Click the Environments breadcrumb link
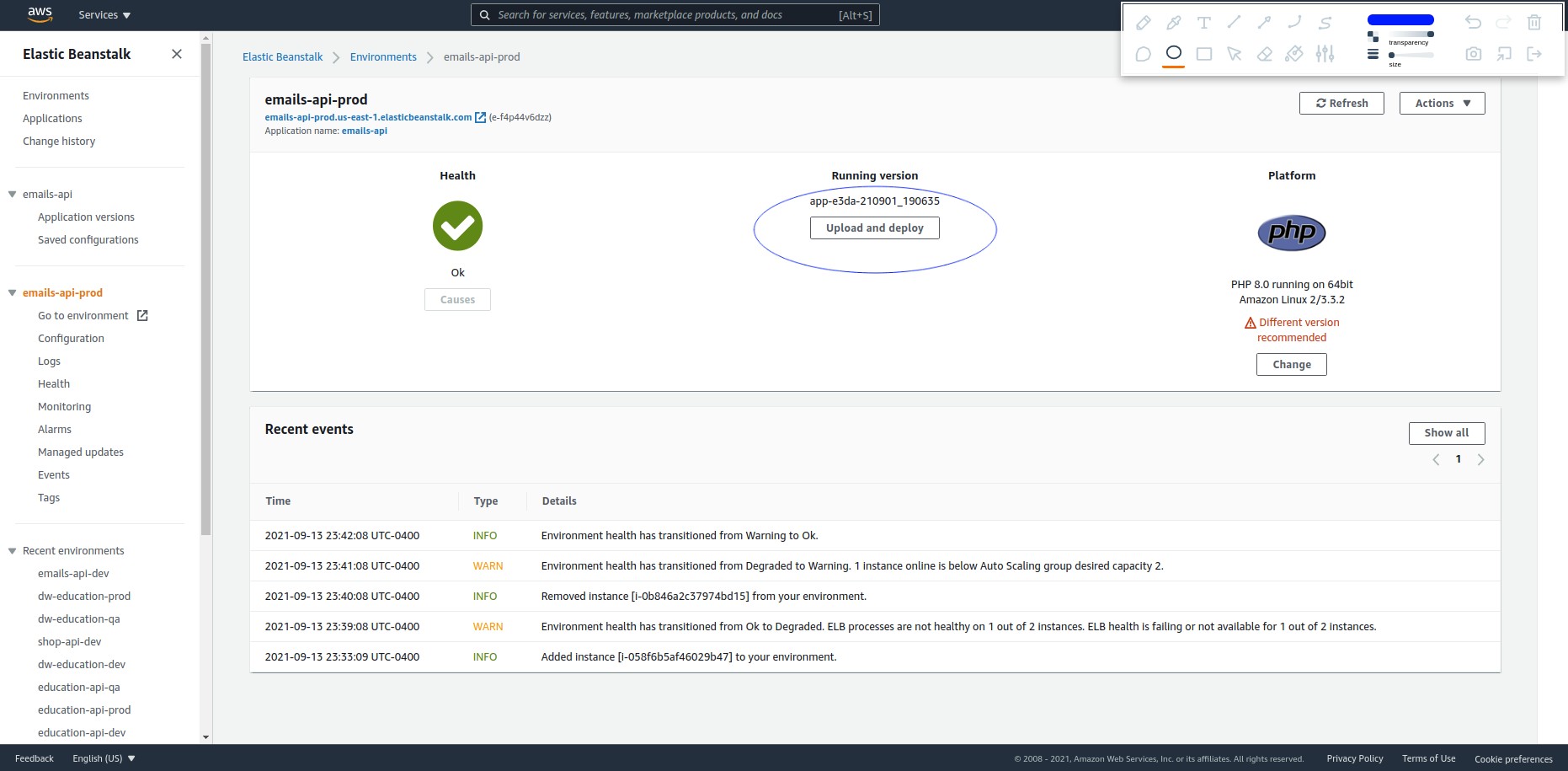 point(383,57)
